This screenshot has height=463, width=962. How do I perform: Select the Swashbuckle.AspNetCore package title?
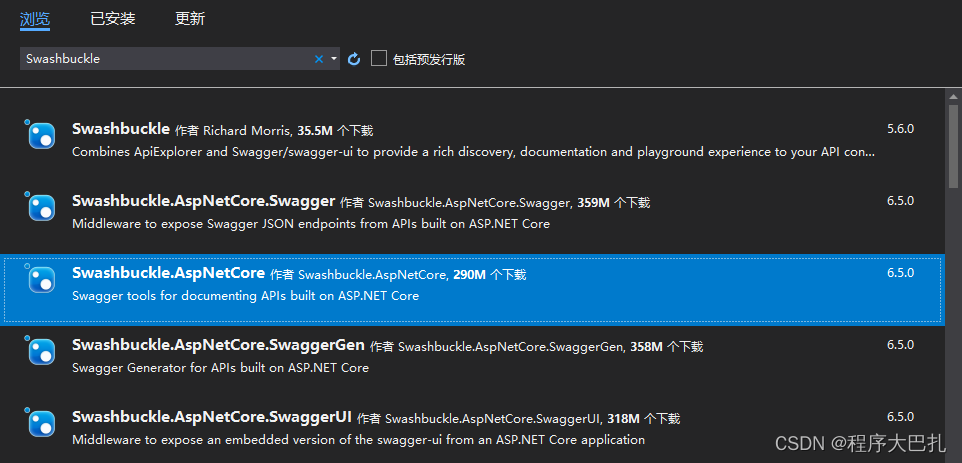(x=168, y=273)
